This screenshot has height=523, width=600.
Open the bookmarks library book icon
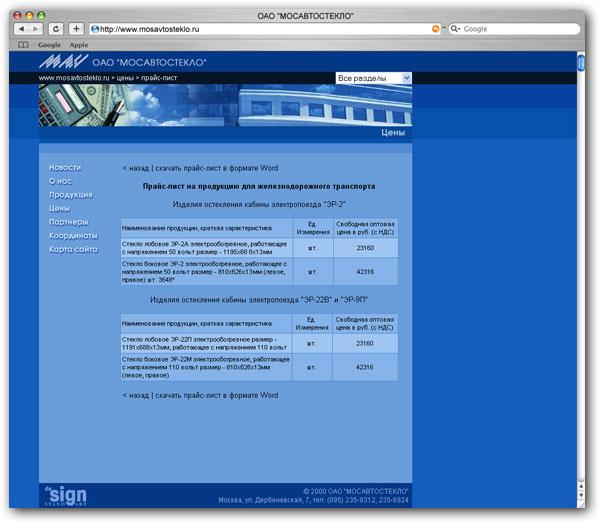[23, 45]
